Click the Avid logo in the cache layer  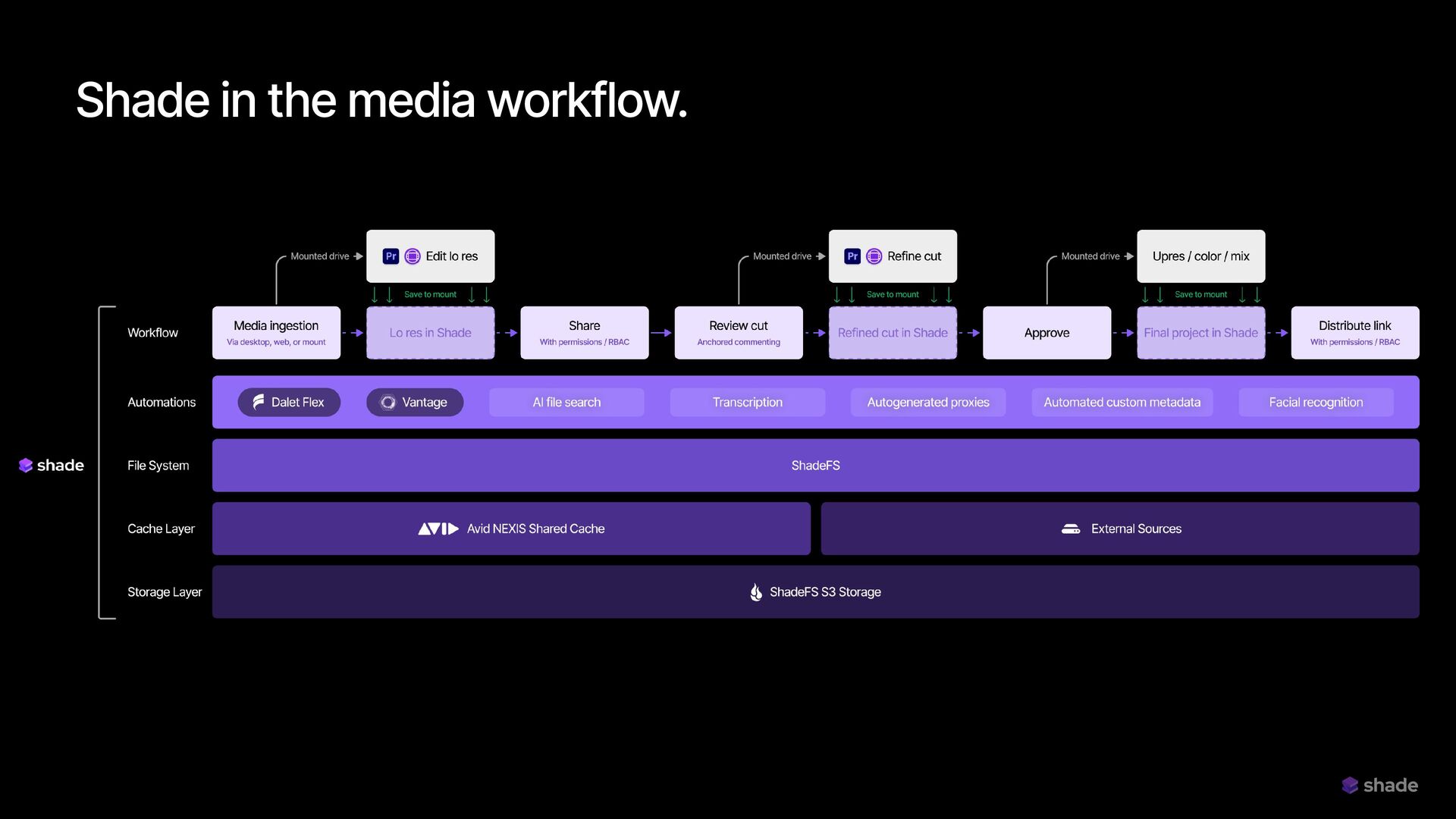click(438, 529)
